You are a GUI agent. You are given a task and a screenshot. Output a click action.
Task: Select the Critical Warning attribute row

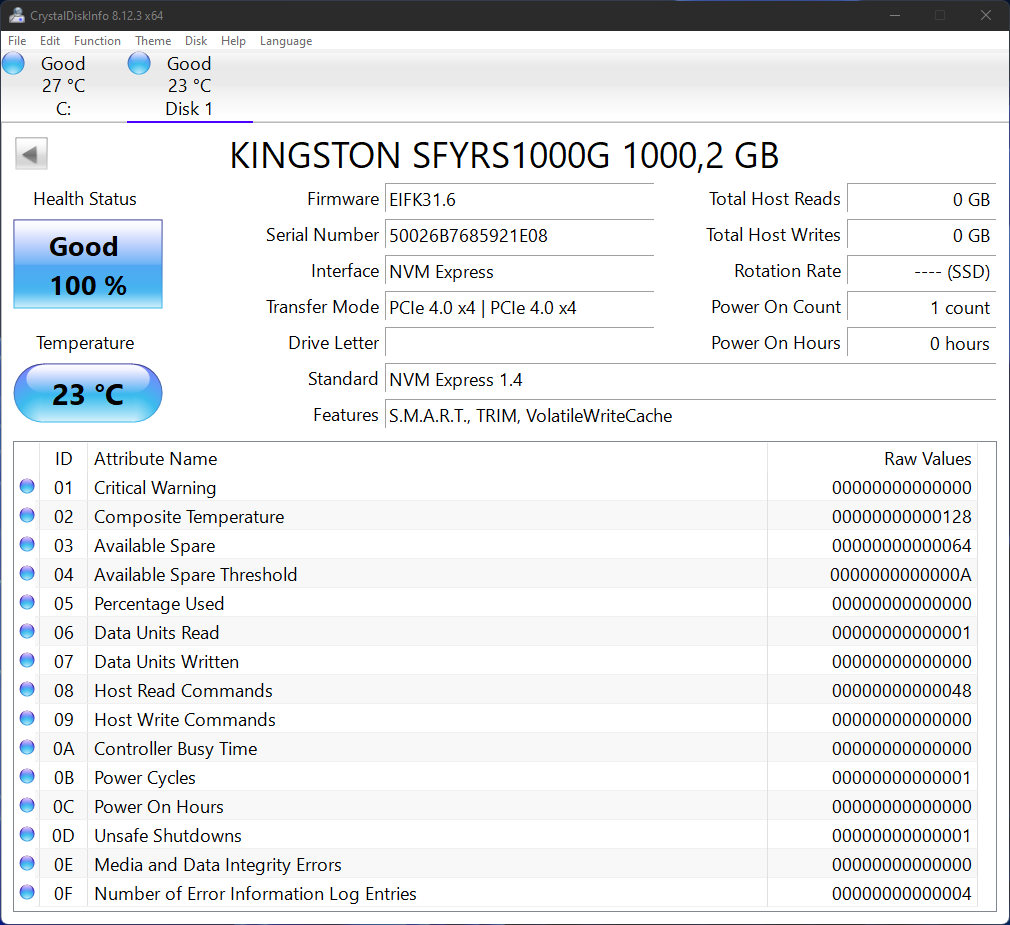point(496,488)
